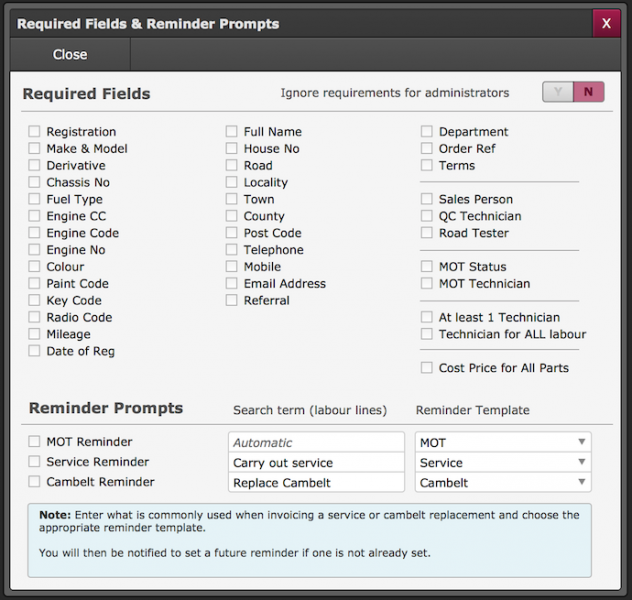Enable MOT Status as required

427,267
